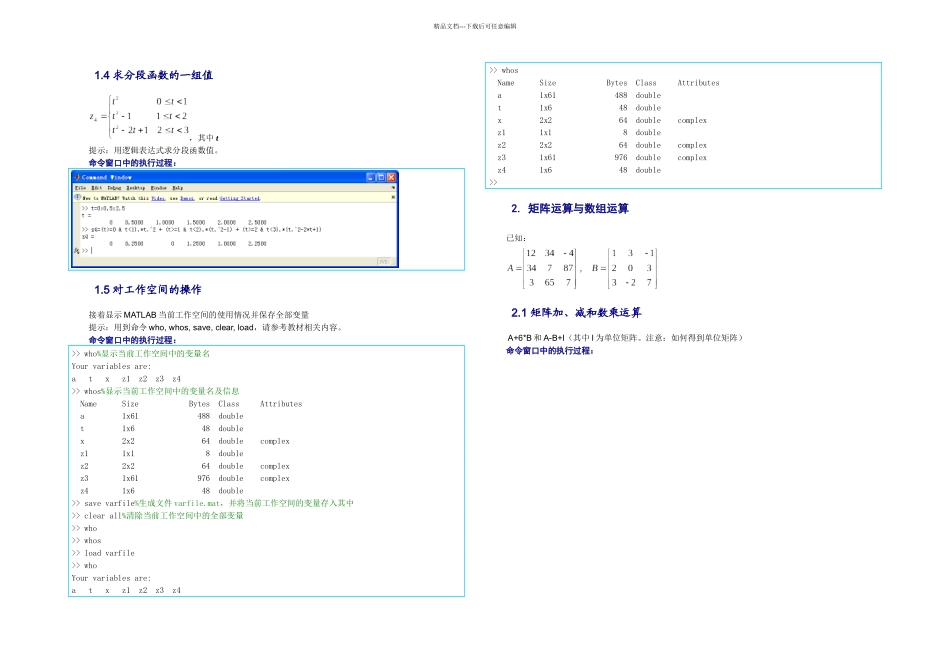Maximize the Command Window
This screenshot has height=672, width=950.
(x=381, y=178)
